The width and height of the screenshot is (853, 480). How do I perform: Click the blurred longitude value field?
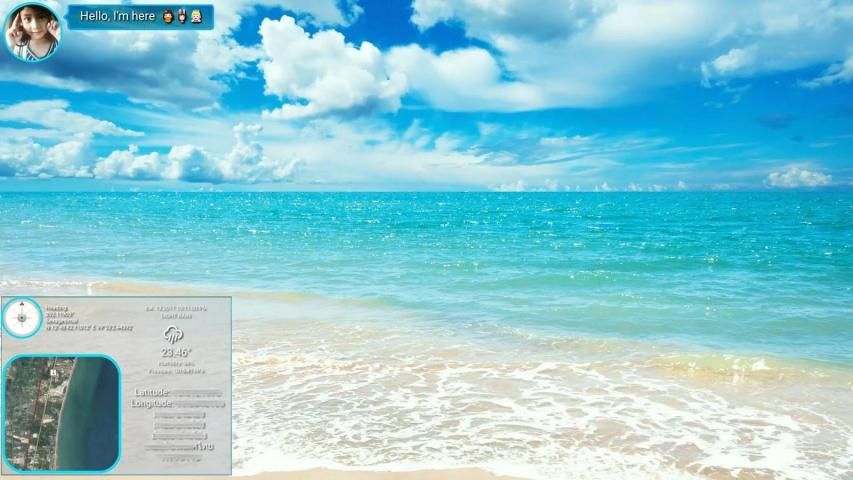click(201, 405)
